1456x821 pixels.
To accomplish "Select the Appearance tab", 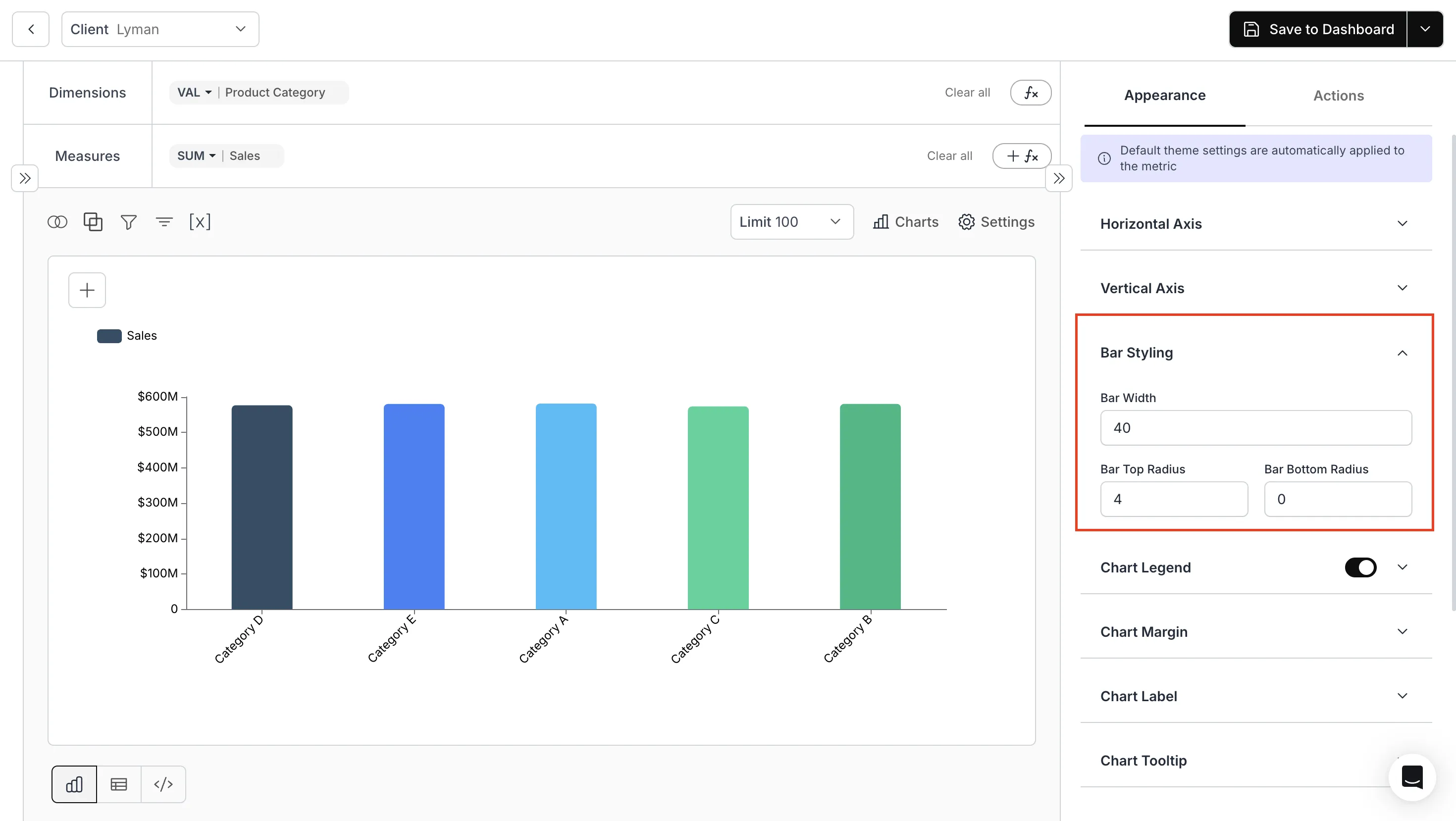I will click(1164, 96).
